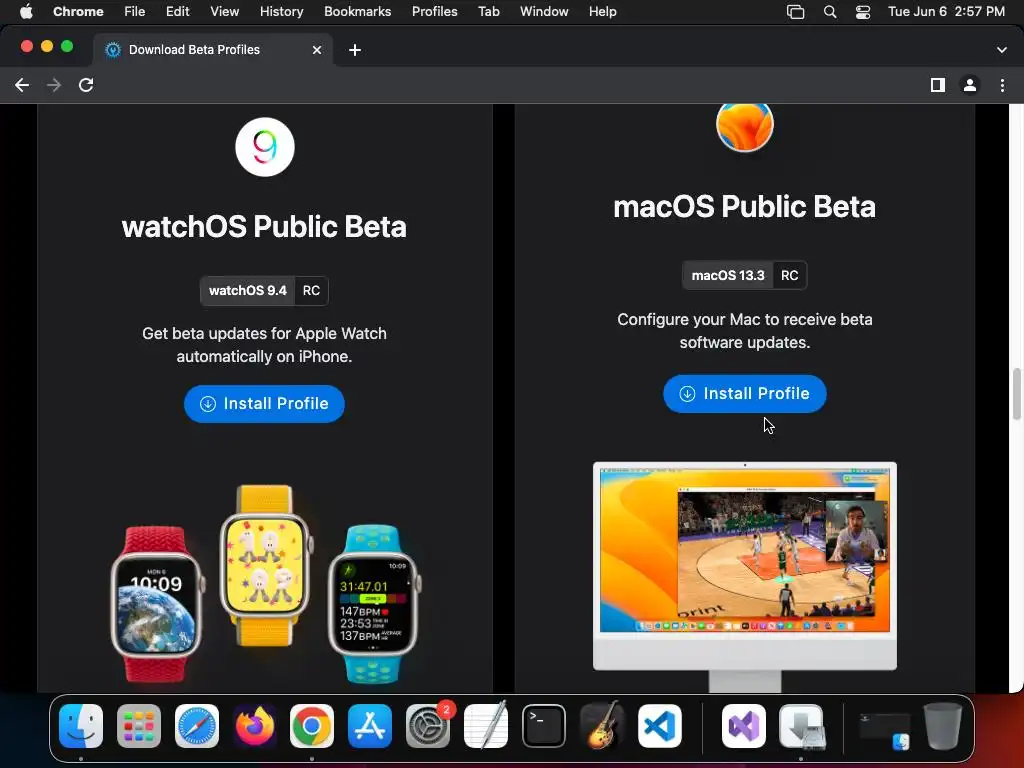Open the Bookmarks menu
The image size is (1024, 768).
[x=357, y=12]
